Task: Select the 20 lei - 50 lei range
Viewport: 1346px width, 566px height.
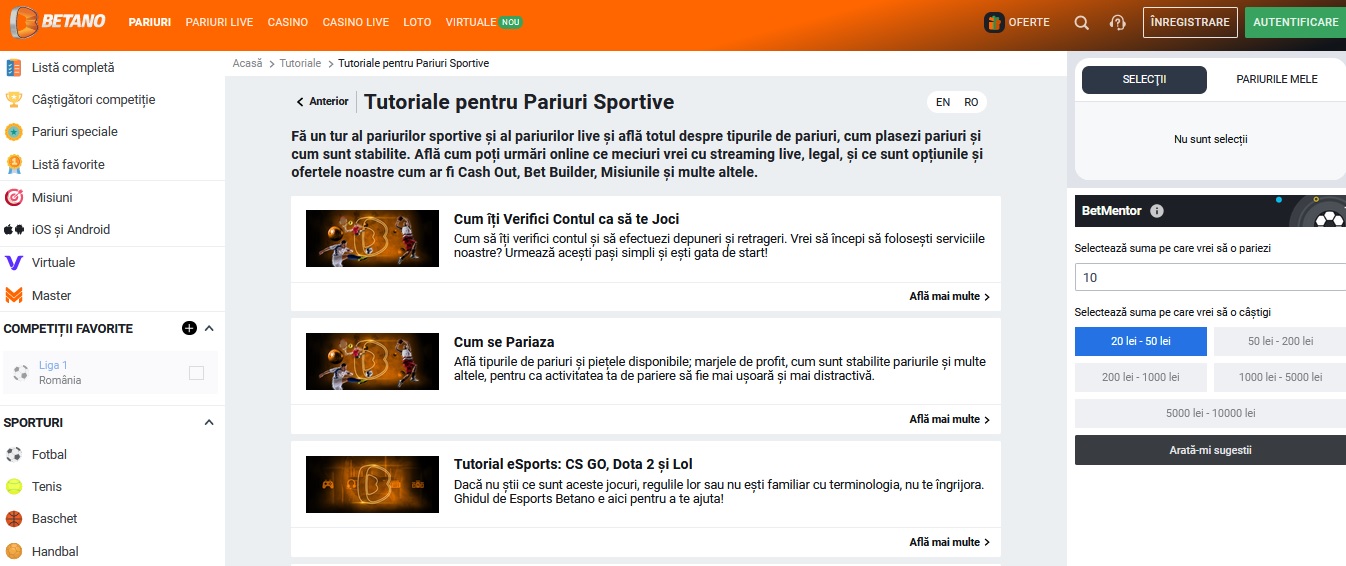Action: [x=1141, y=341]
